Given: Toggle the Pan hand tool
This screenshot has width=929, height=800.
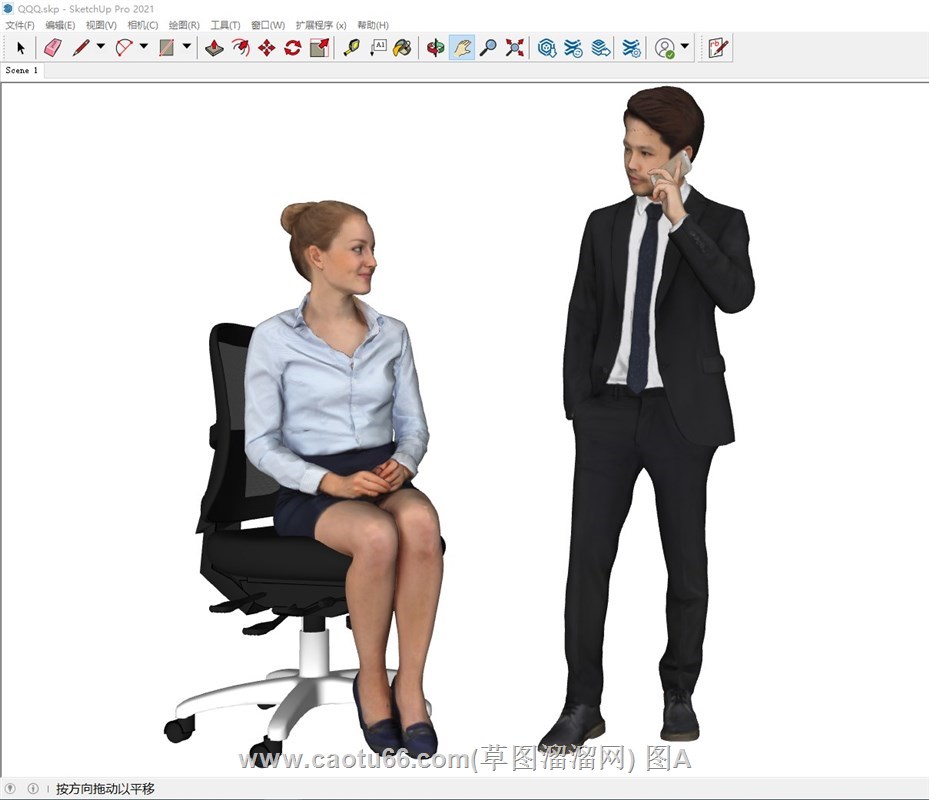Looking at the screenshot, I should [x=461, y=47].
